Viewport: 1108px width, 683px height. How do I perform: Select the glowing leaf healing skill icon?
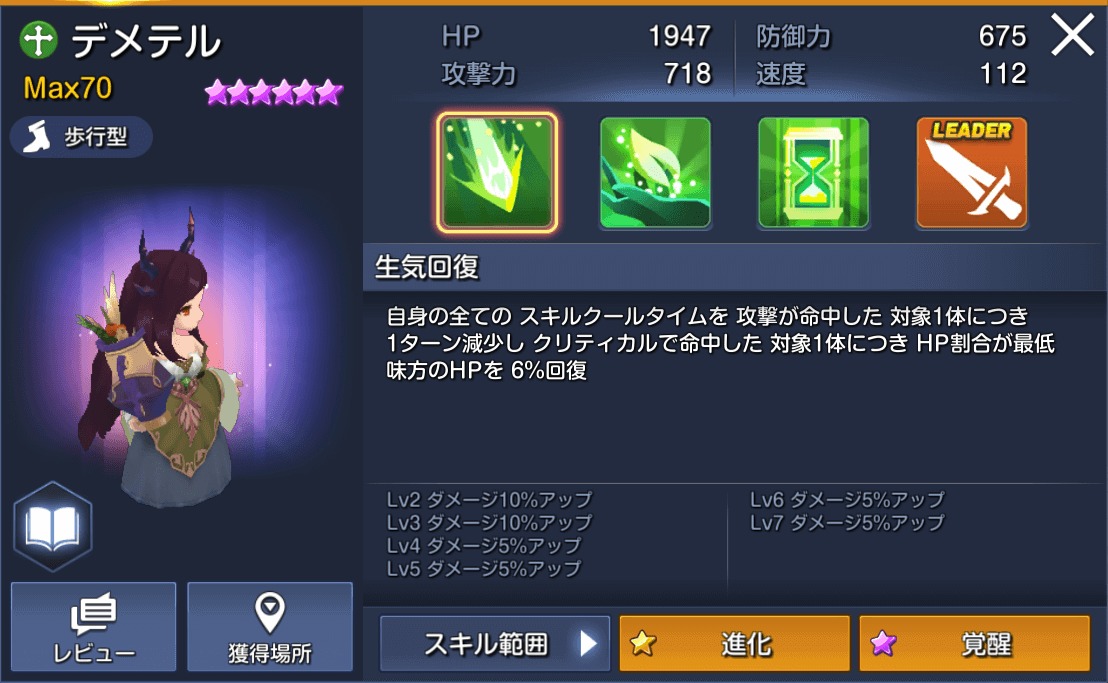click(655, 173)
